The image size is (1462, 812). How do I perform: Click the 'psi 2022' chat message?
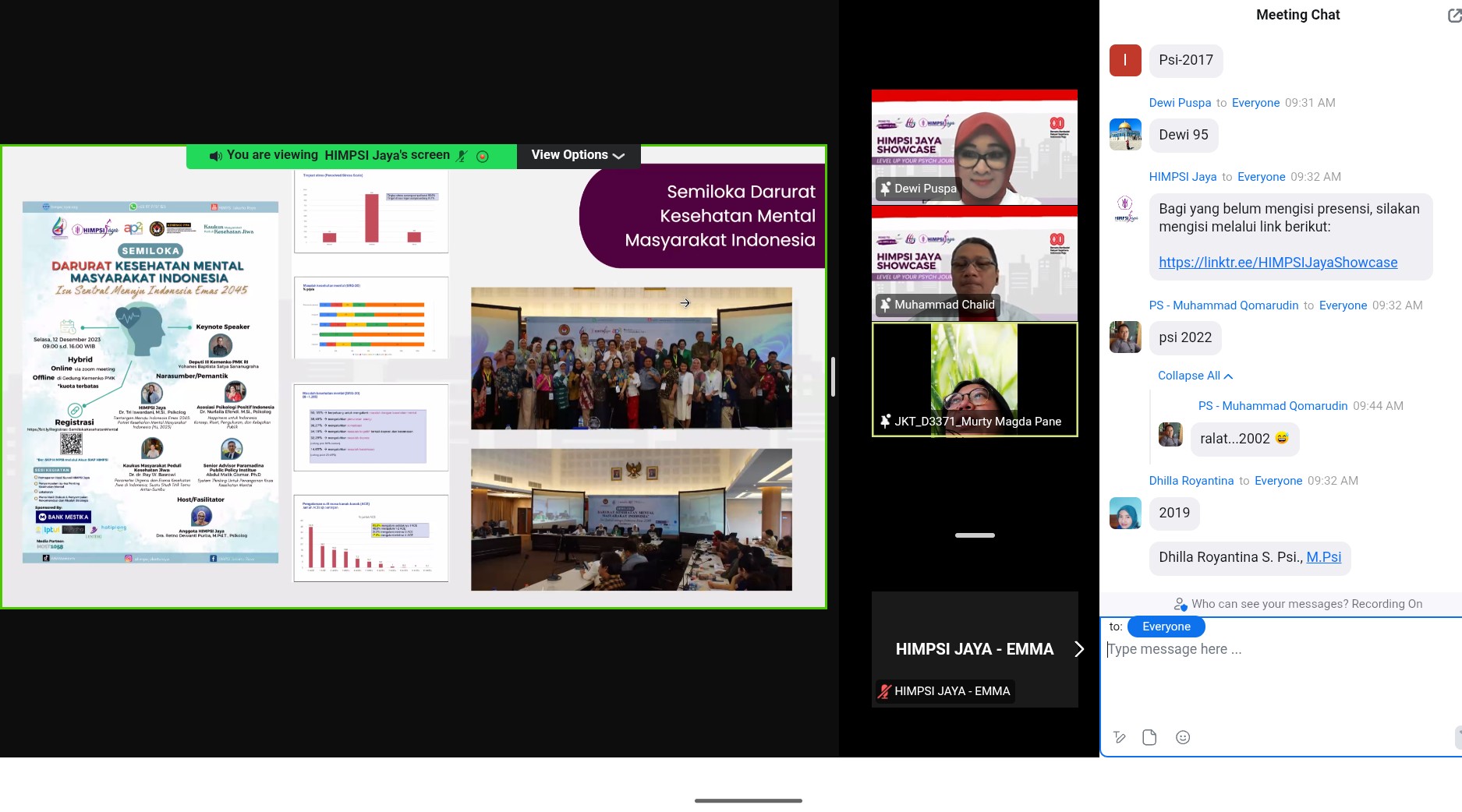pyautogui.click(x=1185, y=337)
